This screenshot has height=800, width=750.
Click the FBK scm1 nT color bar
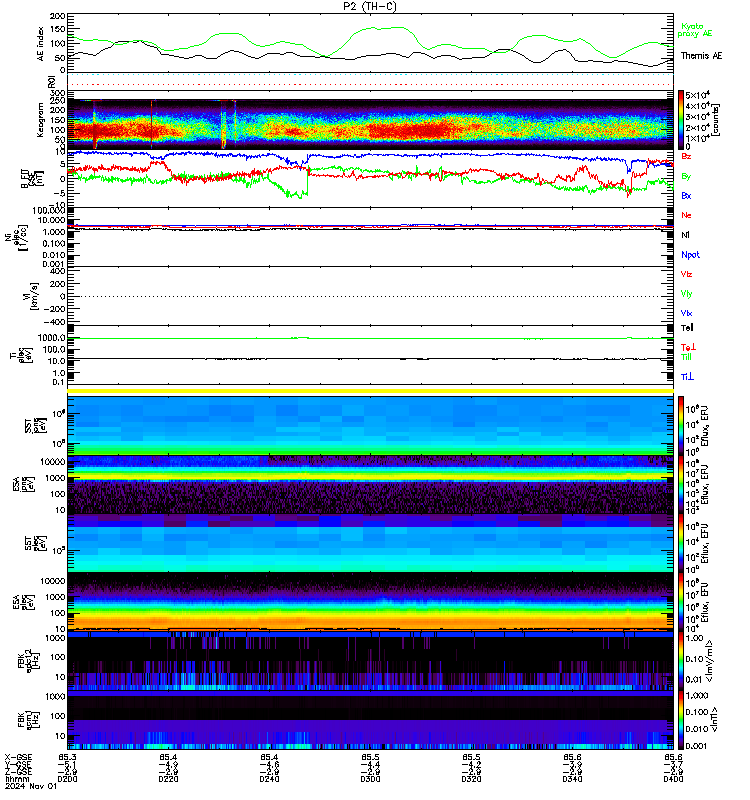click(681, 720)
